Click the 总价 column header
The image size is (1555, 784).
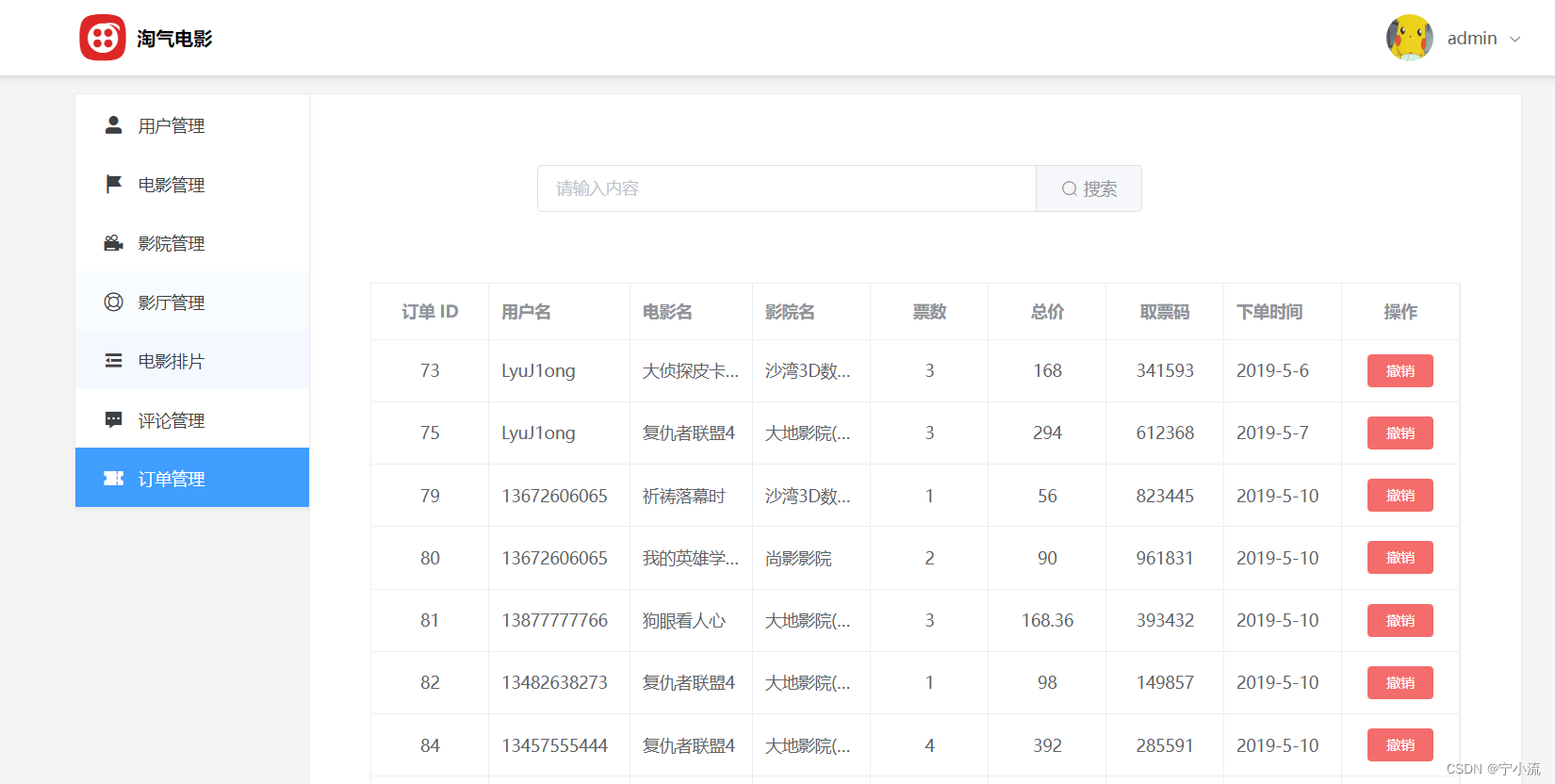click(1047, 312)
